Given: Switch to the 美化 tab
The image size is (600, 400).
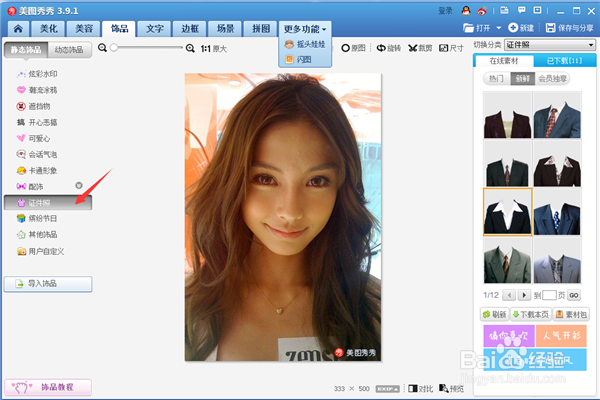Looking at the screenshot, I should tap(49, 29).
